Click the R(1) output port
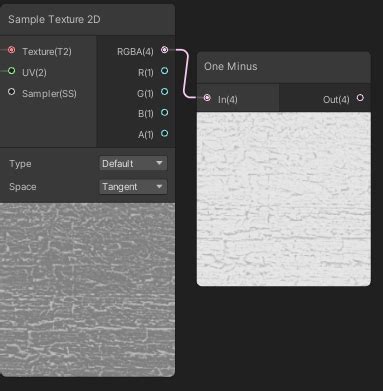Image resolution: width=383 pixels, height=391 pixels. [x=164, y=71]
